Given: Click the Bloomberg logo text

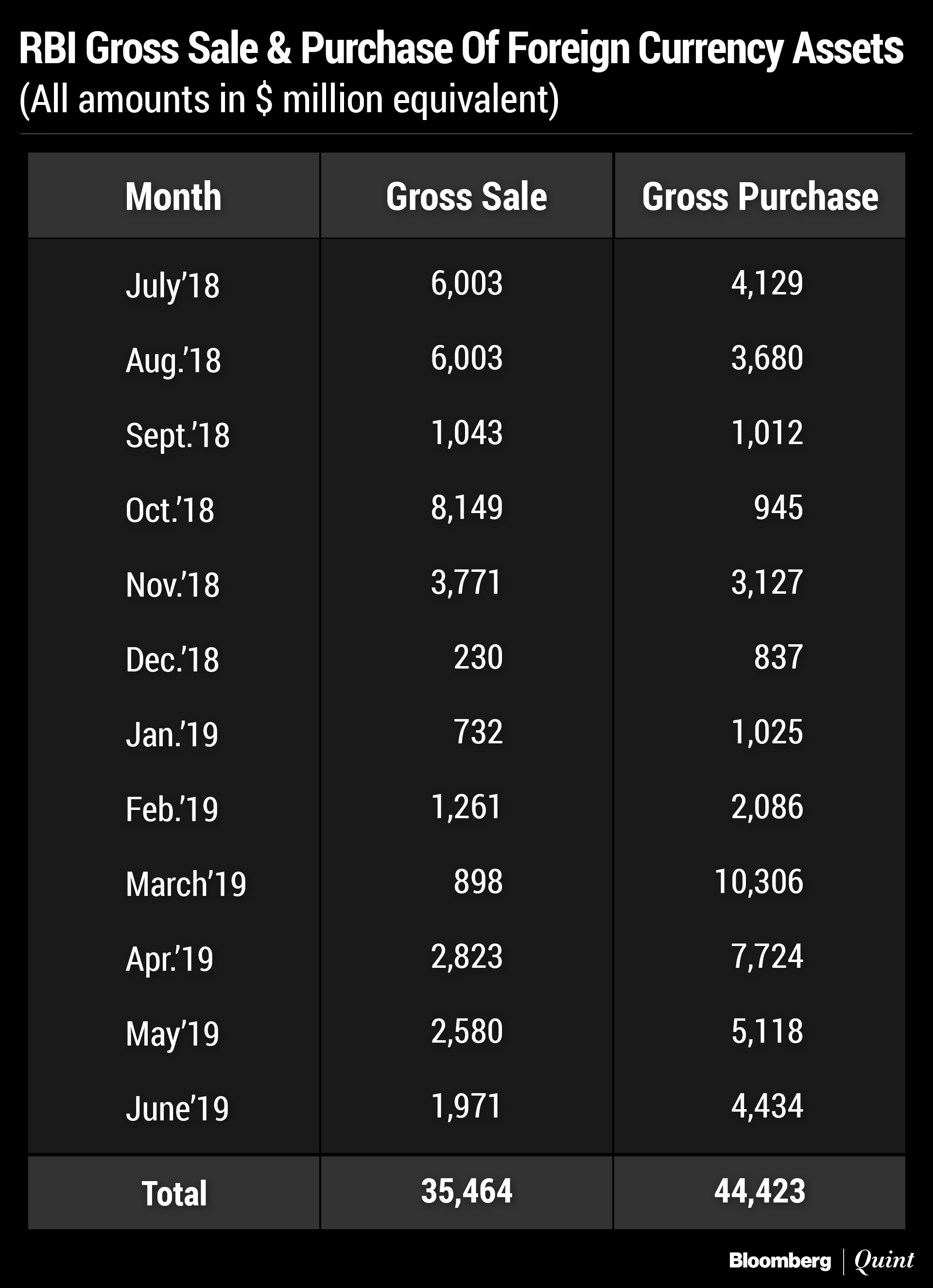Looking at the screenshot, I should [x=779, y=1260].
